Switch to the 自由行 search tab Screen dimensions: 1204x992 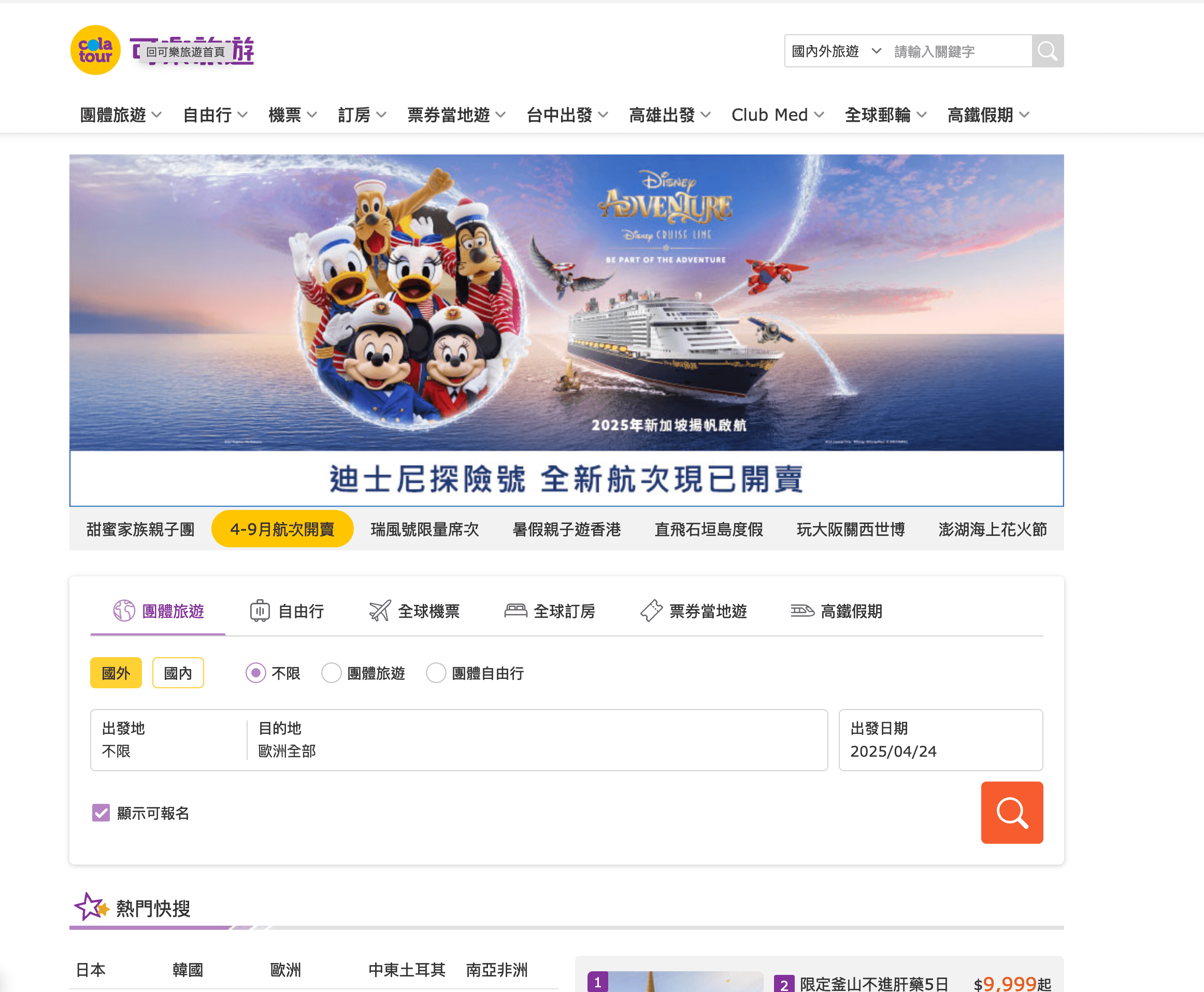point(288,611)
